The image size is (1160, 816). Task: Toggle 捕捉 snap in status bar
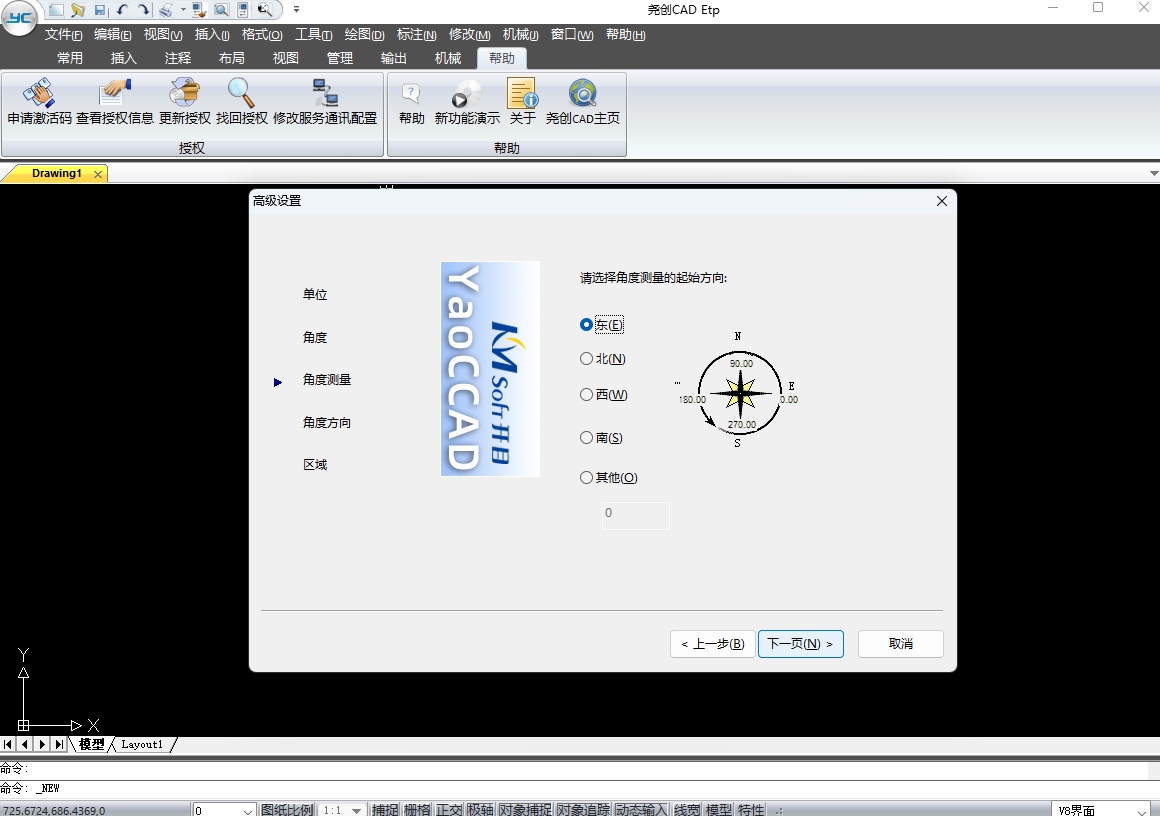click(385, 810)
